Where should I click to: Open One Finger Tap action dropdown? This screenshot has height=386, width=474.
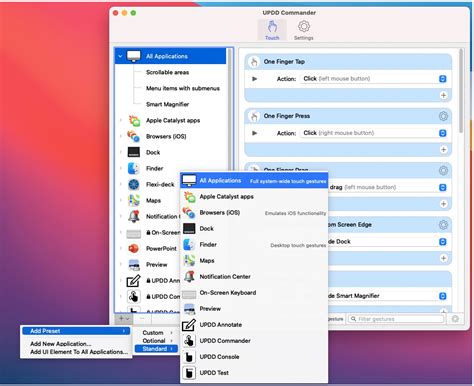coord(442,79)
